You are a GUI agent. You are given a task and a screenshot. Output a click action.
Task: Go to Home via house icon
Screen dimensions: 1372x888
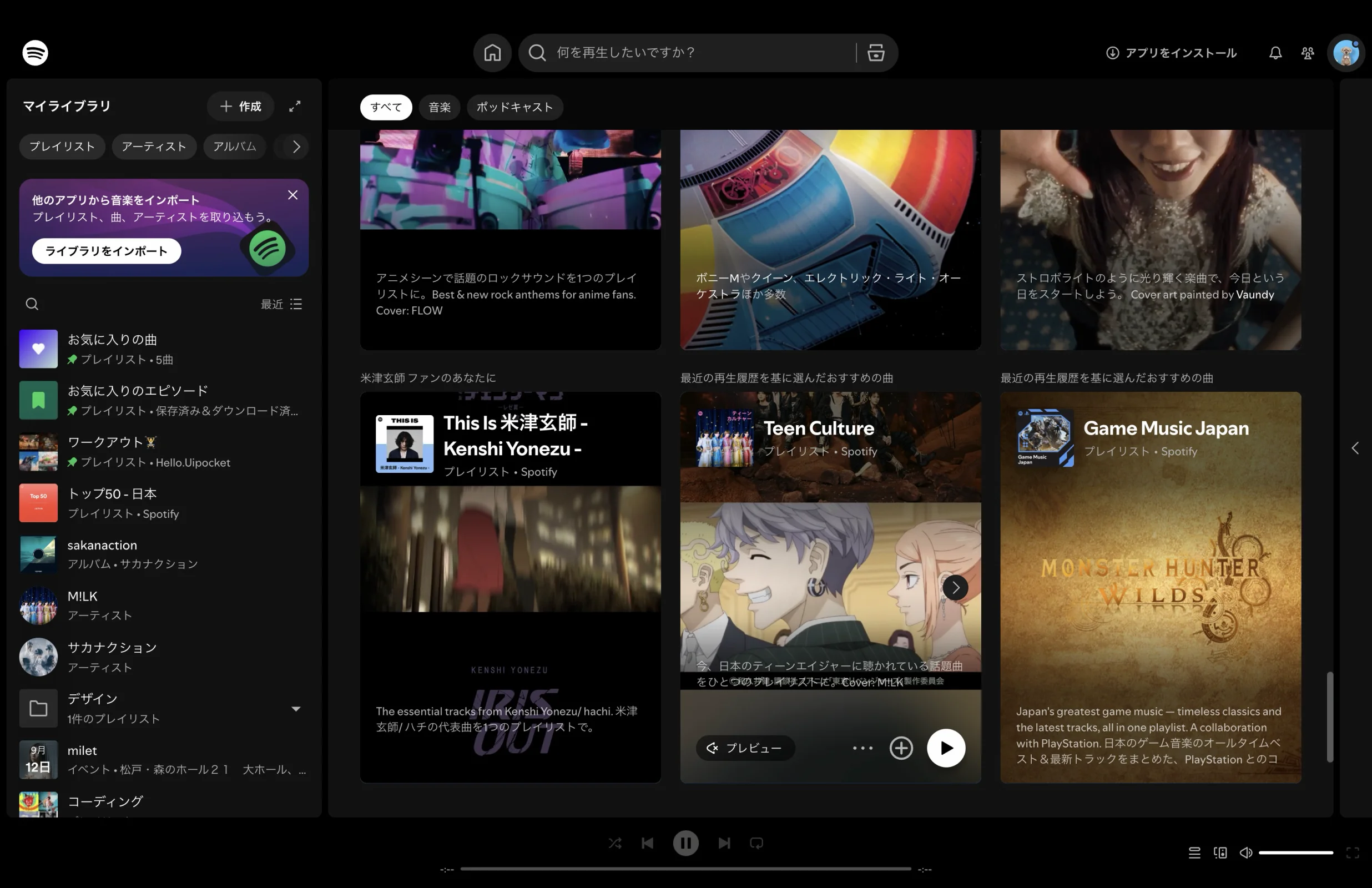(x=492, y=53)
